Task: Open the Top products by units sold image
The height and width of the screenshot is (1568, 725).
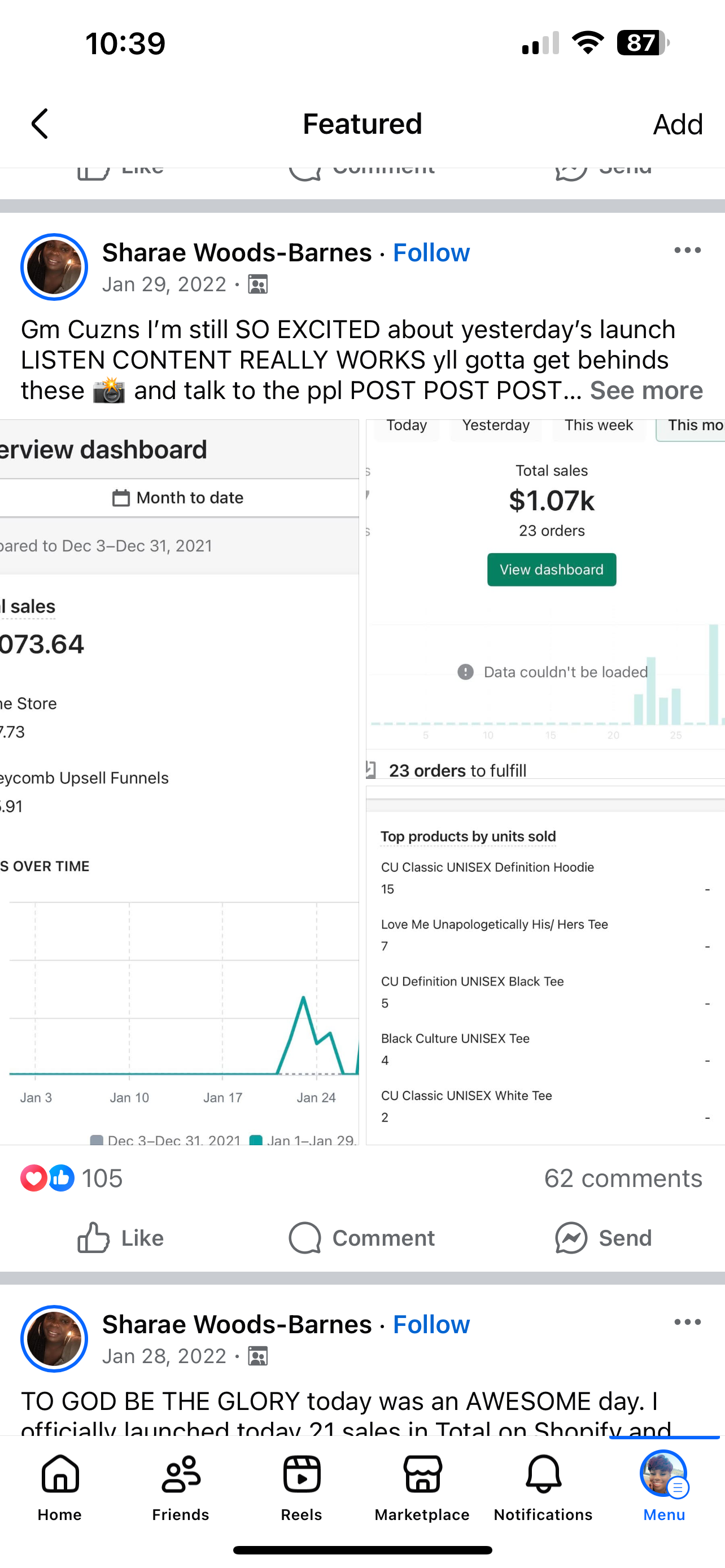Action: pyautogui.click(x=545, y=965)
